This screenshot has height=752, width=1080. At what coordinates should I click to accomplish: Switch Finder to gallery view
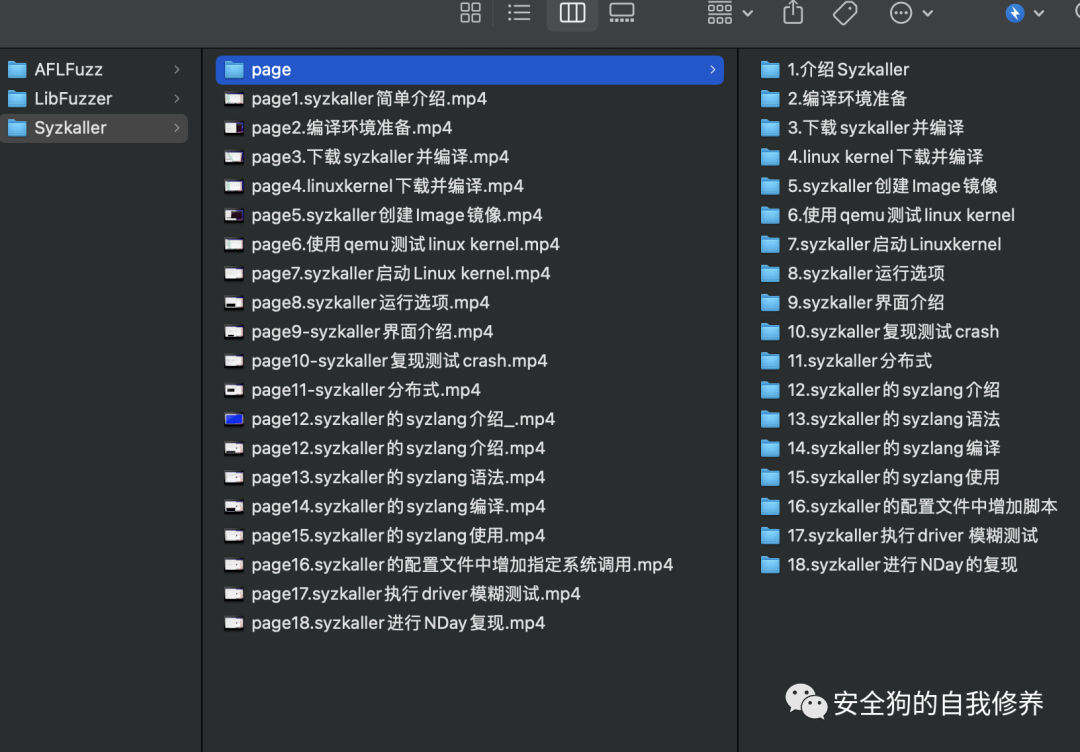coord(621,12)
